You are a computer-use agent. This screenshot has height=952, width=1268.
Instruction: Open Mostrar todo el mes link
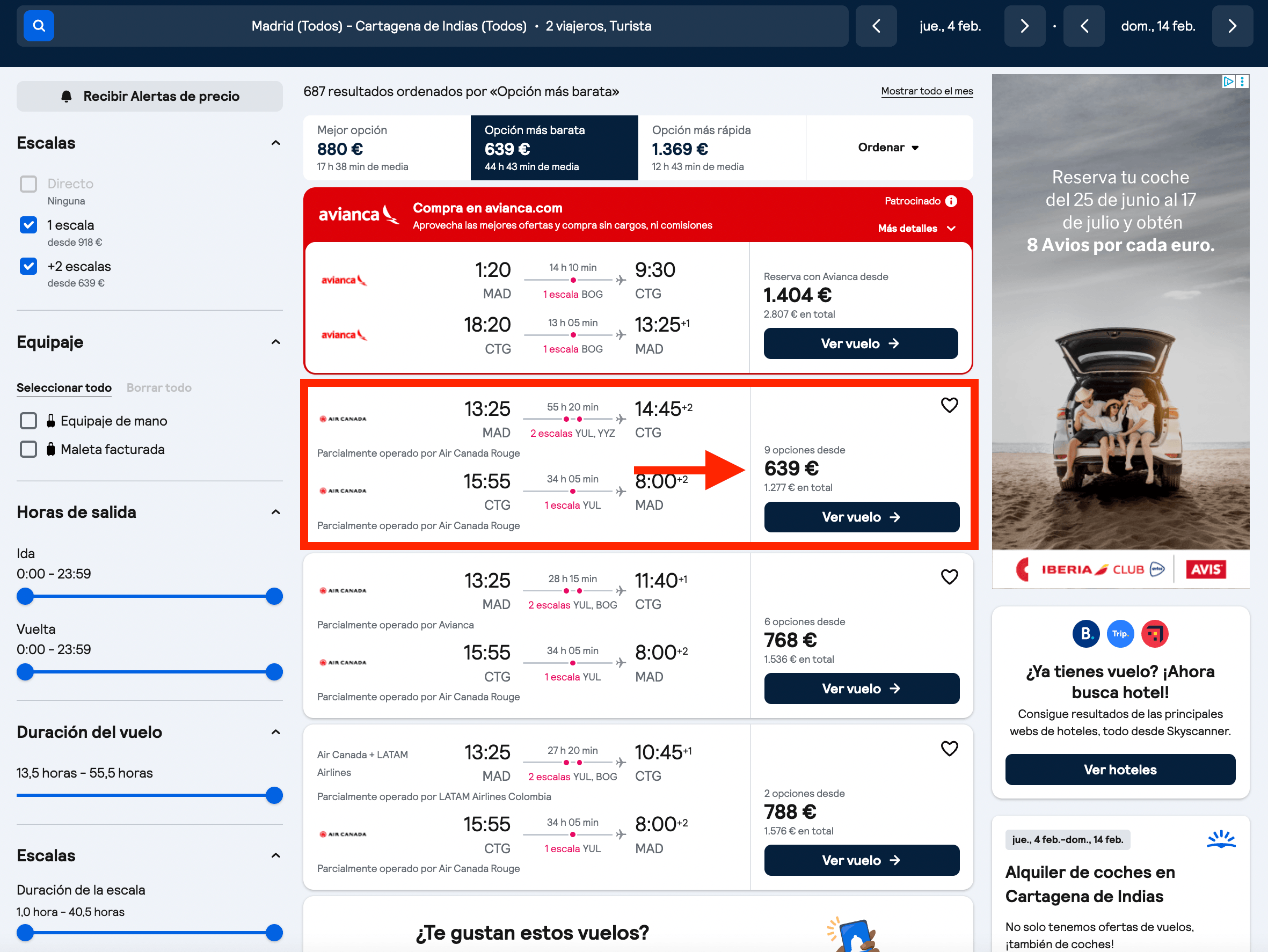927,91
